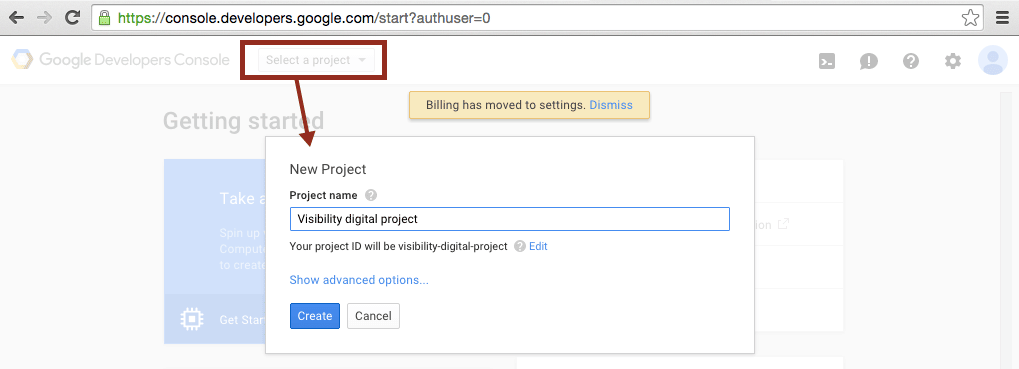The width and height of the screenshot is (1019, 369).
Task: Click the Cancel button
Action: click(373, 316)
